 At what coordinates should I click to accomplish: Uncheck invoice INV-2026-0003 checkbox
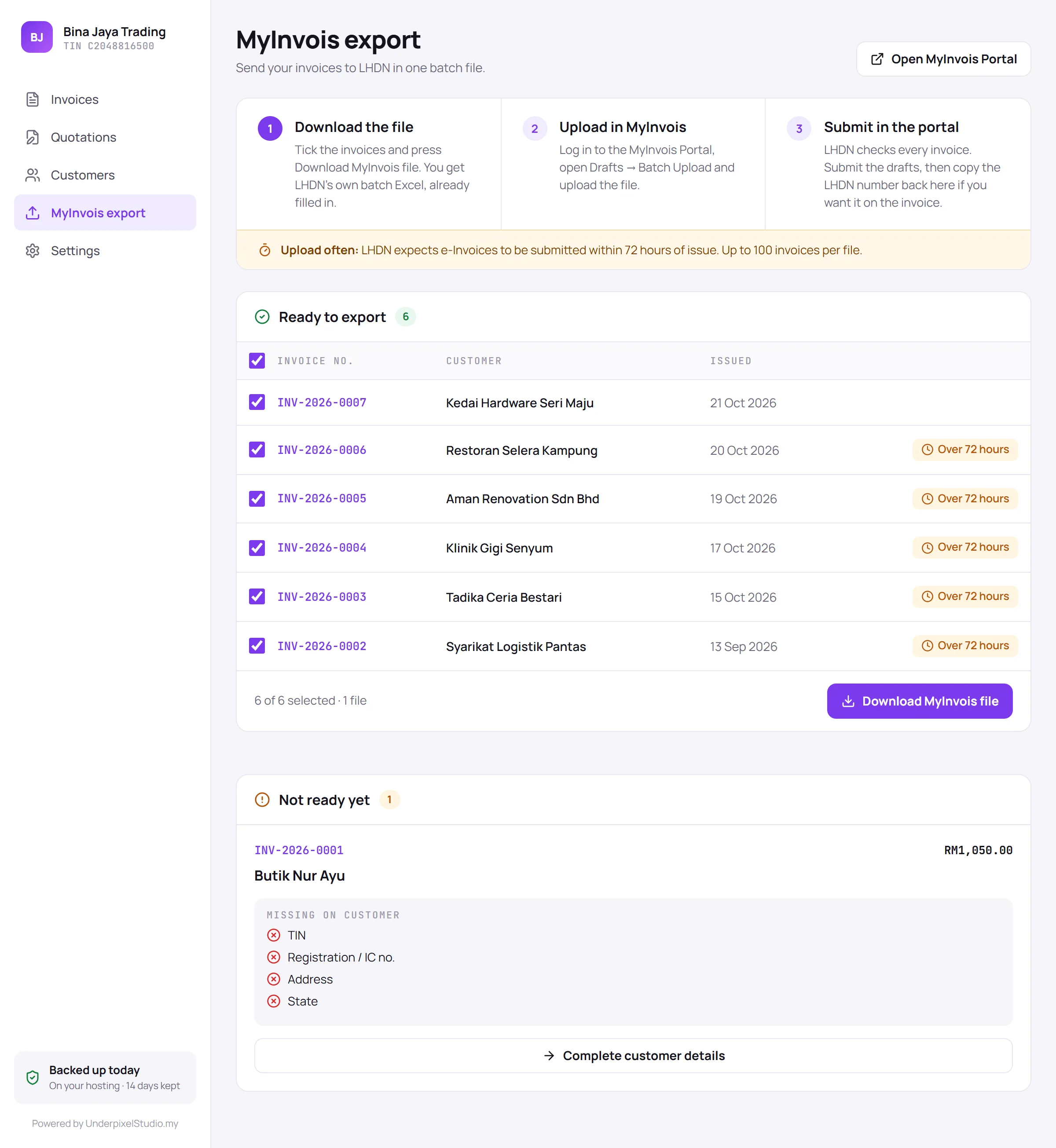(x=257, y=596)
